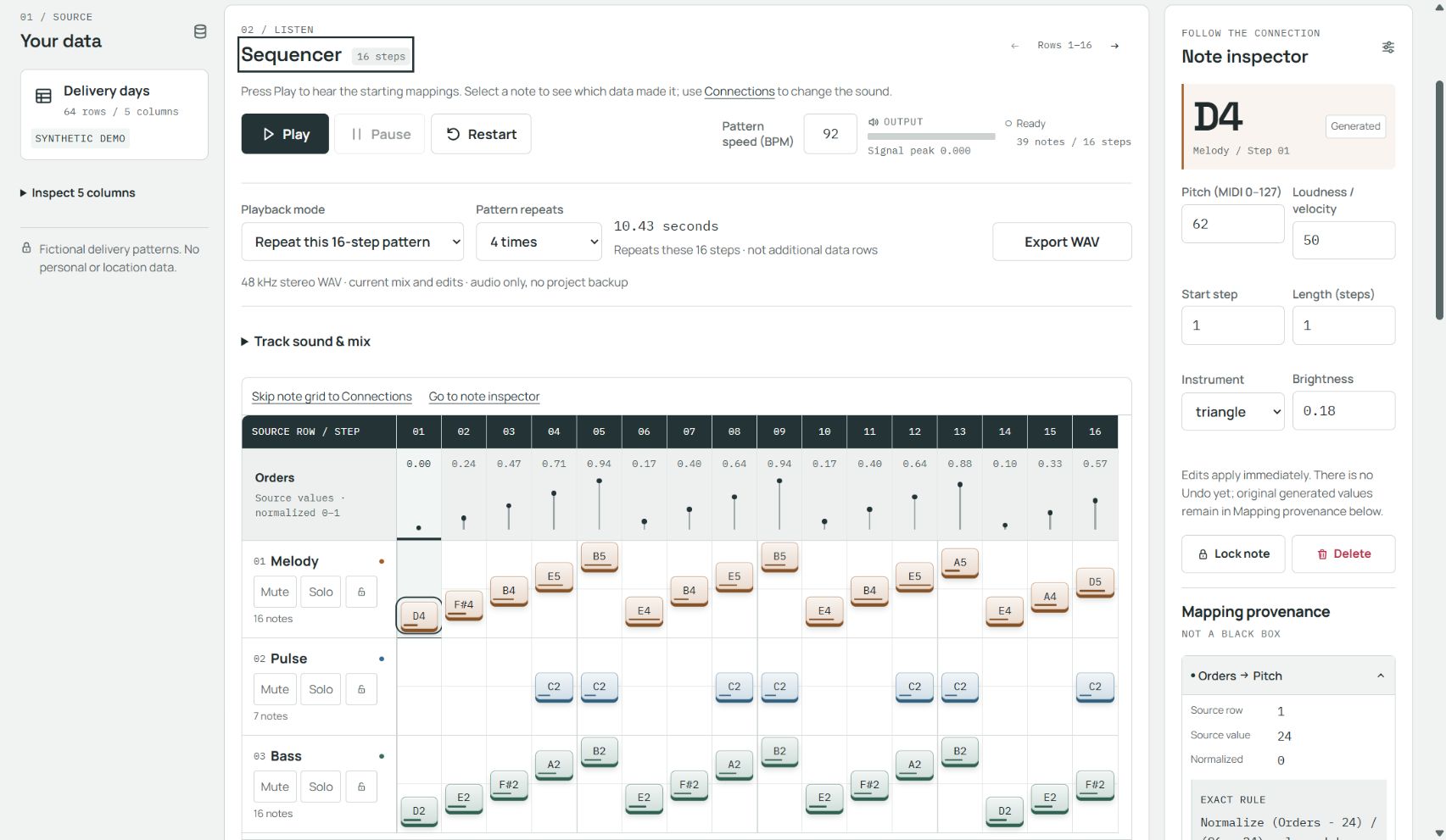Screen dimensions: 1446x840
Task: Select the D2 note in Bass step 01
Action: pyautogui.click(x=419, y=811)
